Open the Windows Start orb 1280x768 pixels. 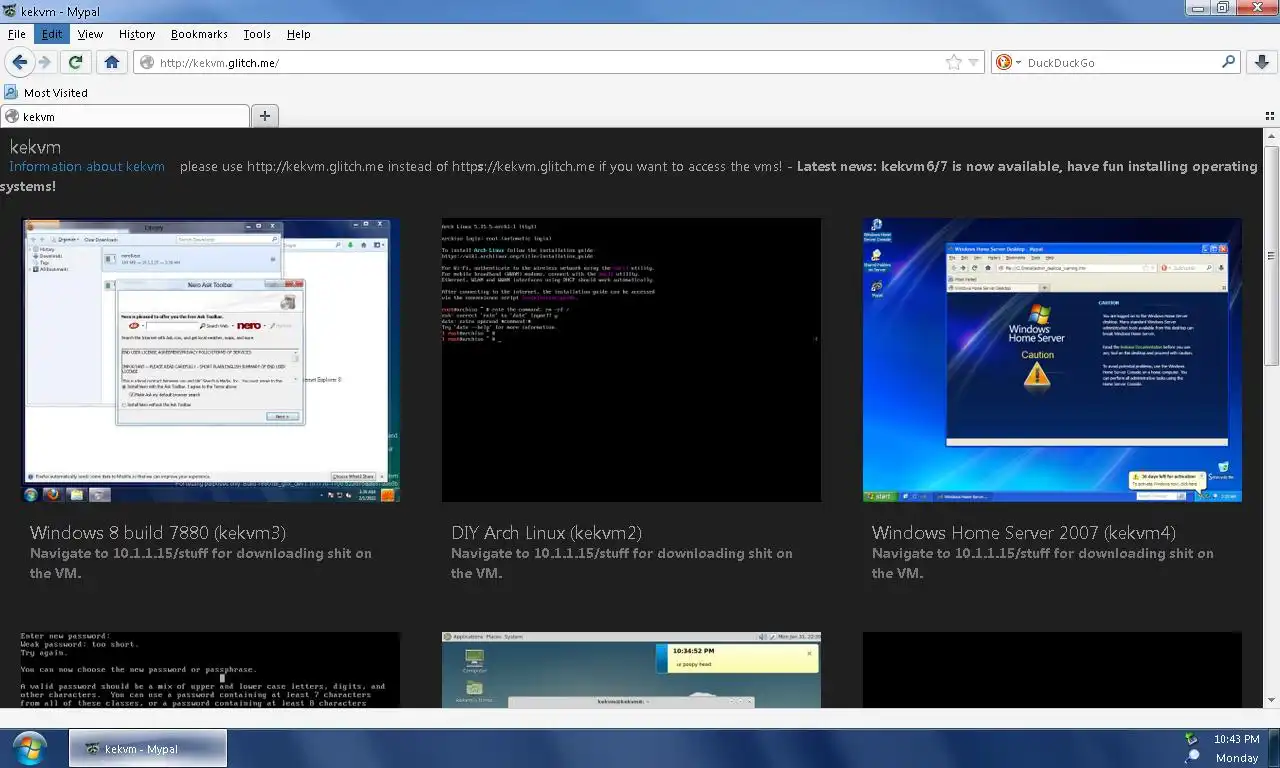30,748
